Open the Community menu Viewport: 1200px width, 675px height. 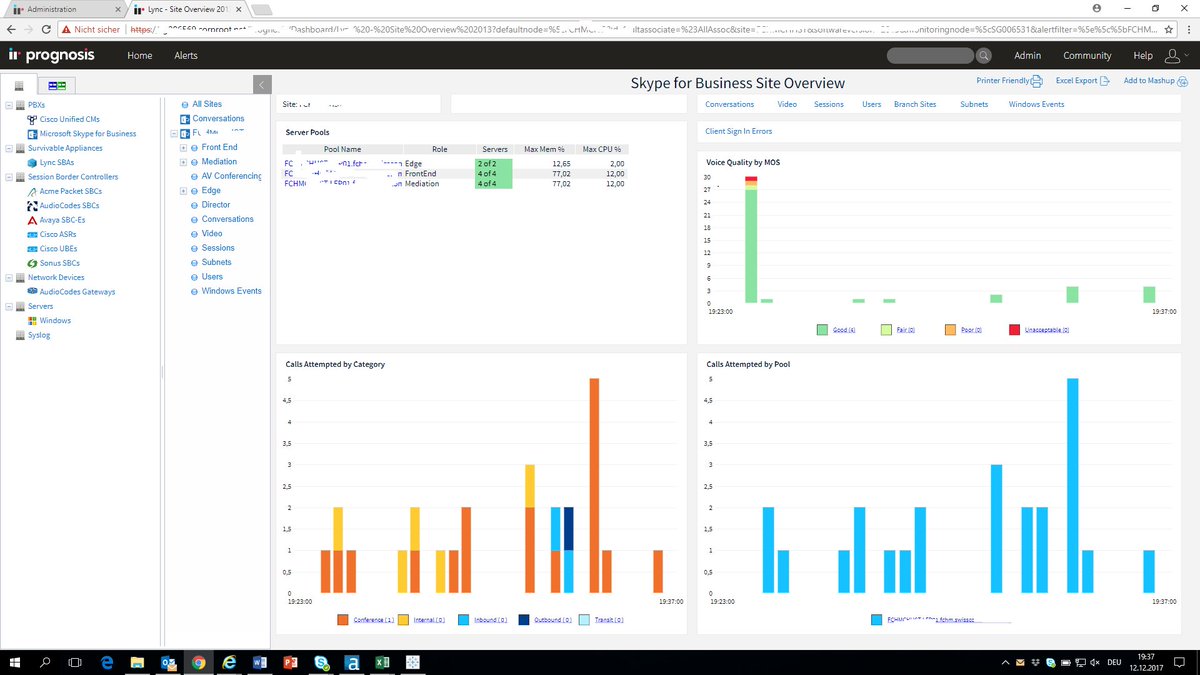(1087, 56)
